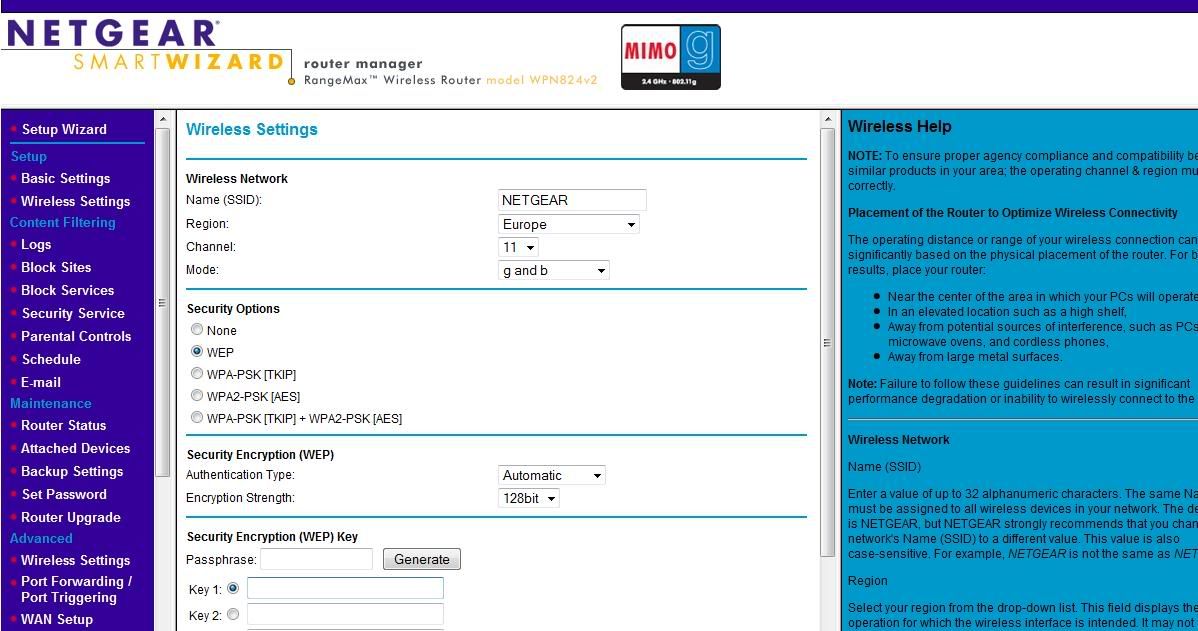1198x631 pixels.
Task: Open the Channel dropdown
Action: (x=518, y=248)
